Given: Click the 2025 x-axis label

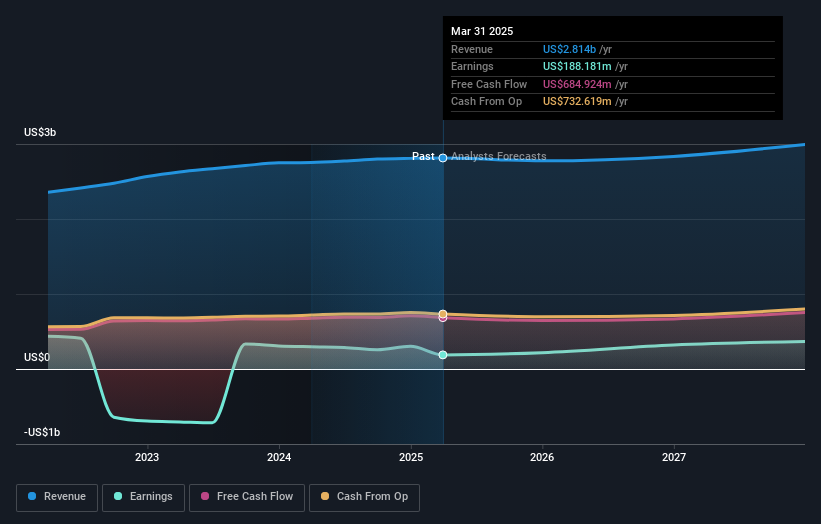Looking at the screenshot, I should tap(411, 457).
